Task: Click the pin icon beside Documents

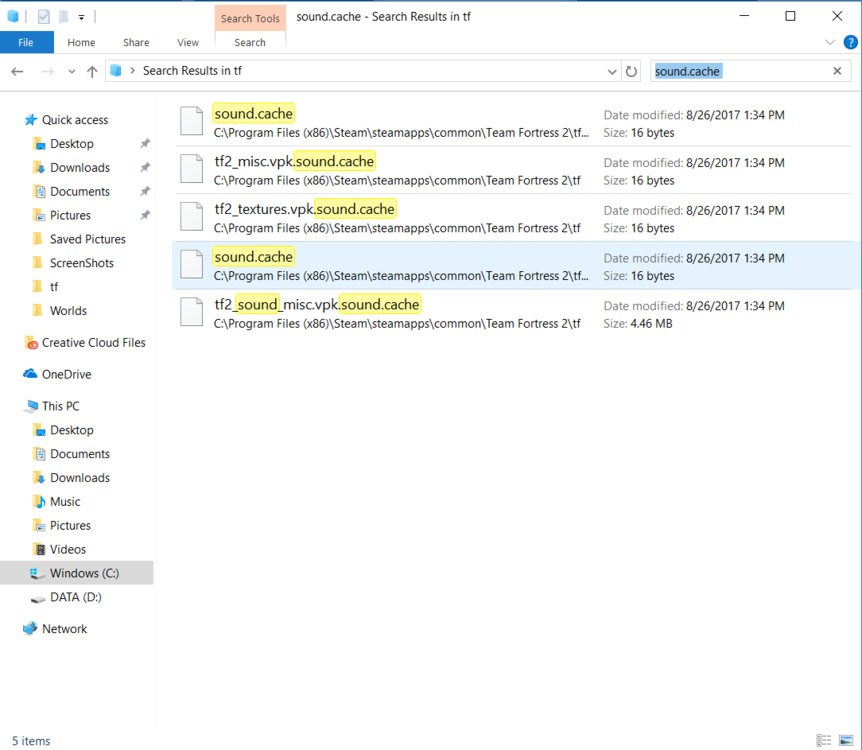Action: [145, 191]
